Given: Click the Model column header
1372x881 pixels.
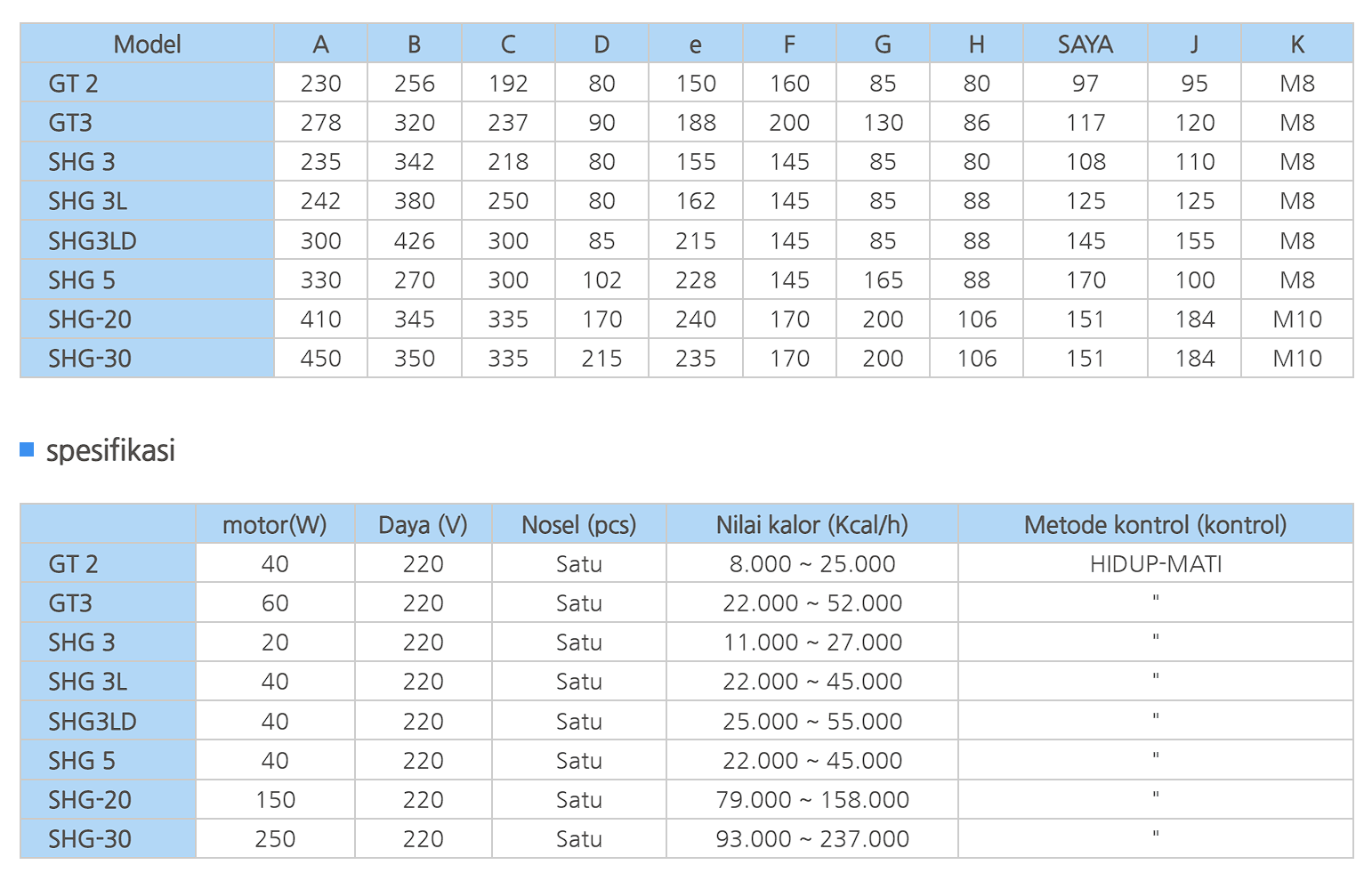Looking at the screenshot, I should pos(147,44).
